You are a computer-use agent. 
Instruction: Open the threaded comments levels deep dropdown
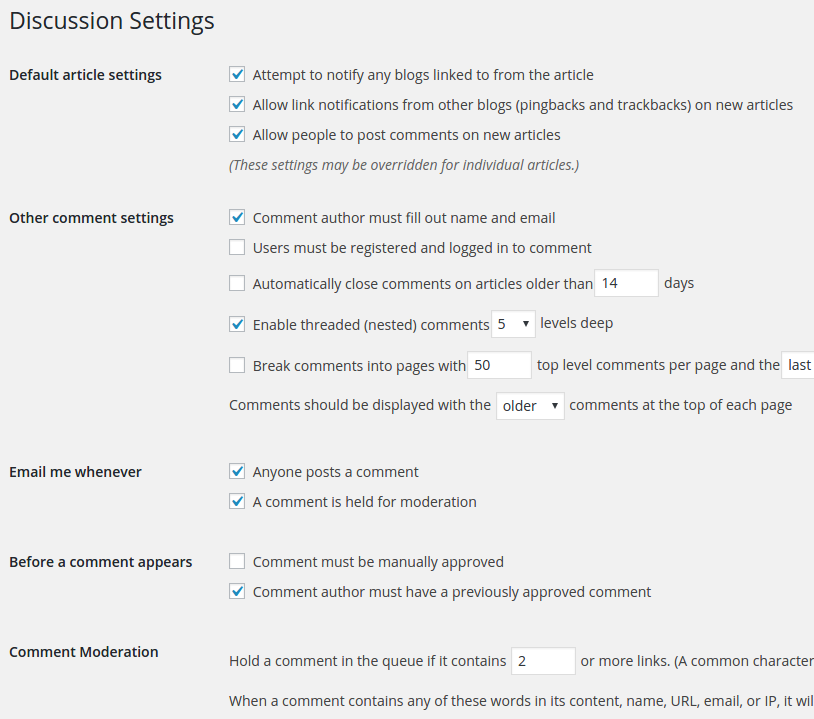coord(513,324)
